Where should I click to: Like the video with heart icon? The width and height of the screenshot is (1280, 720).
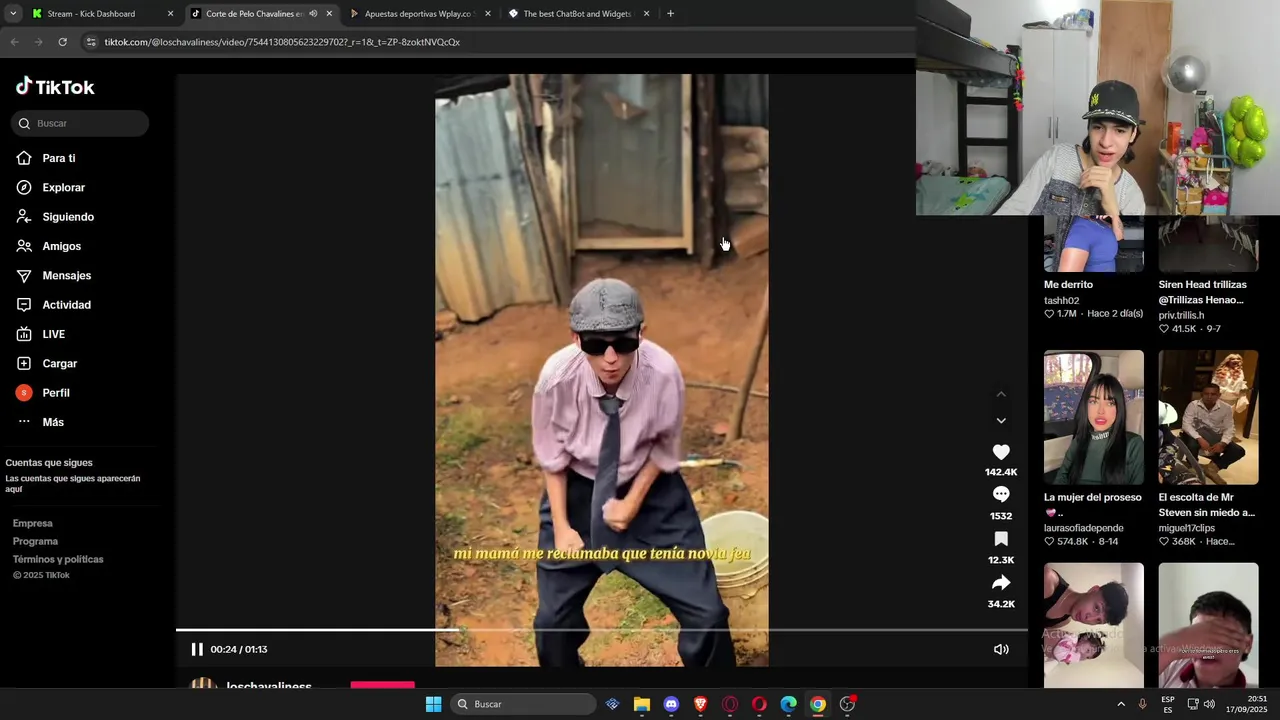coord(1001,452)
